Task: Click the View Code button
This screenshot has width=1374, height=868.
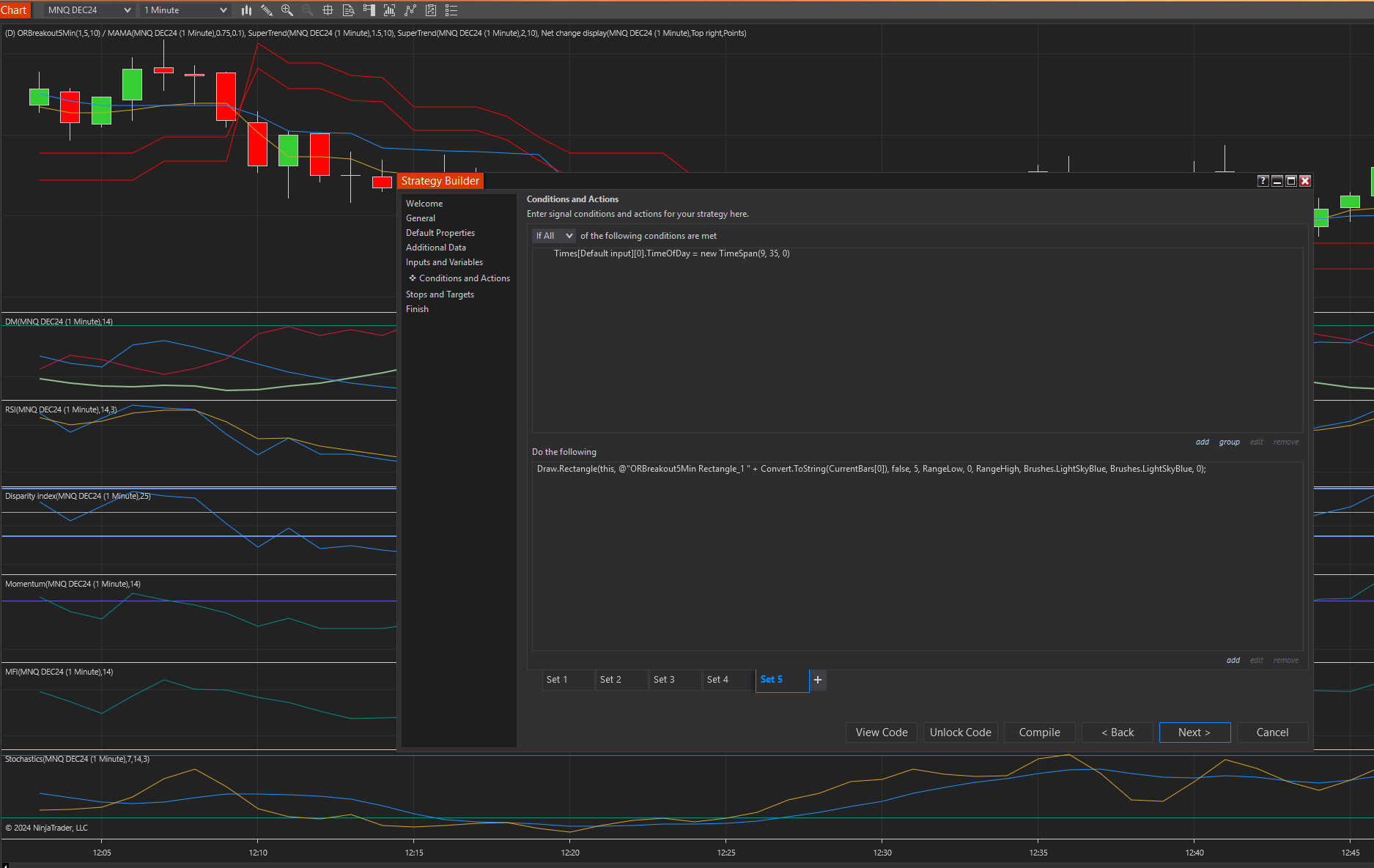Action: [x=882, y=732]
